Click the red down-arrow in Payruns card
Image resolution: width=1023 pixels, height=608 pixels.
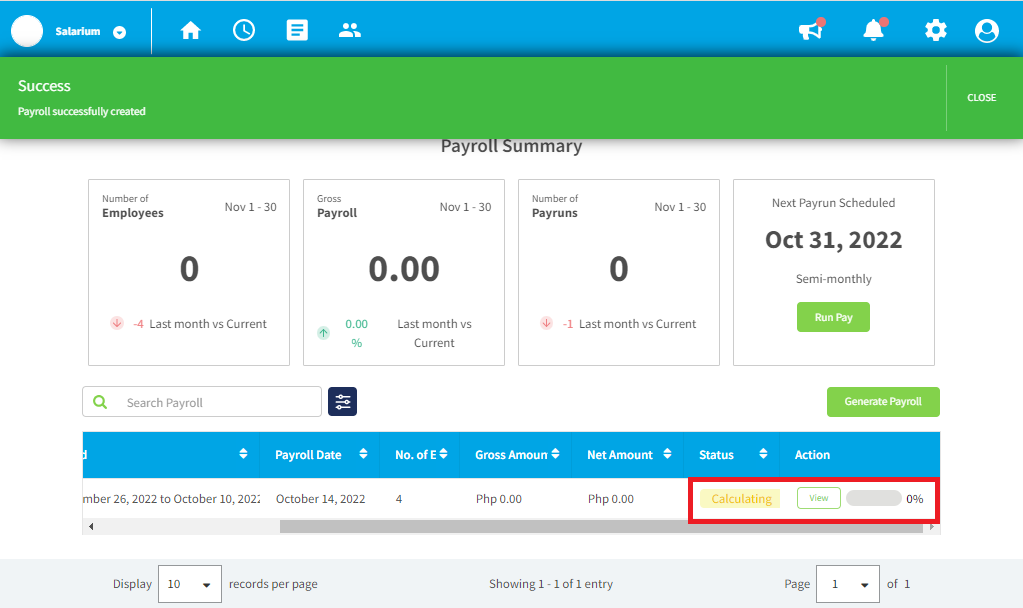tap(547, 323)
